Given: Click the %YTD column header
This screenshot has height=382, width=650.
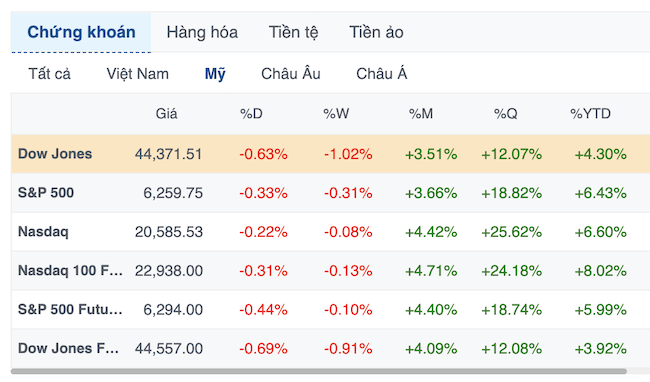Looking at the screenshot, I should pos(590,114).
